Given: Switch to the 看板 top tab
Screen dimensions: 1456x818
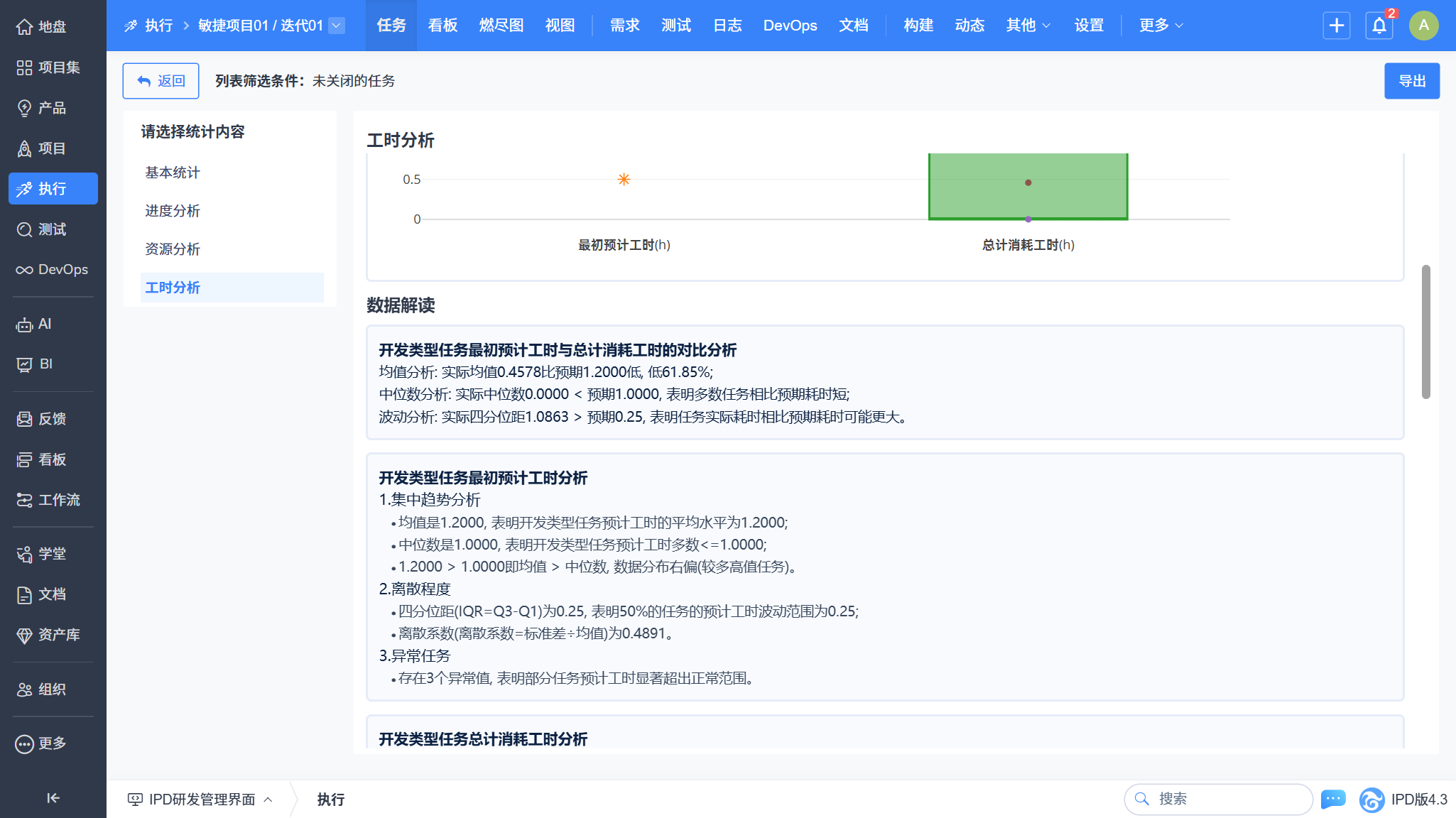Looking at the screenshot, I should [442, 26].
